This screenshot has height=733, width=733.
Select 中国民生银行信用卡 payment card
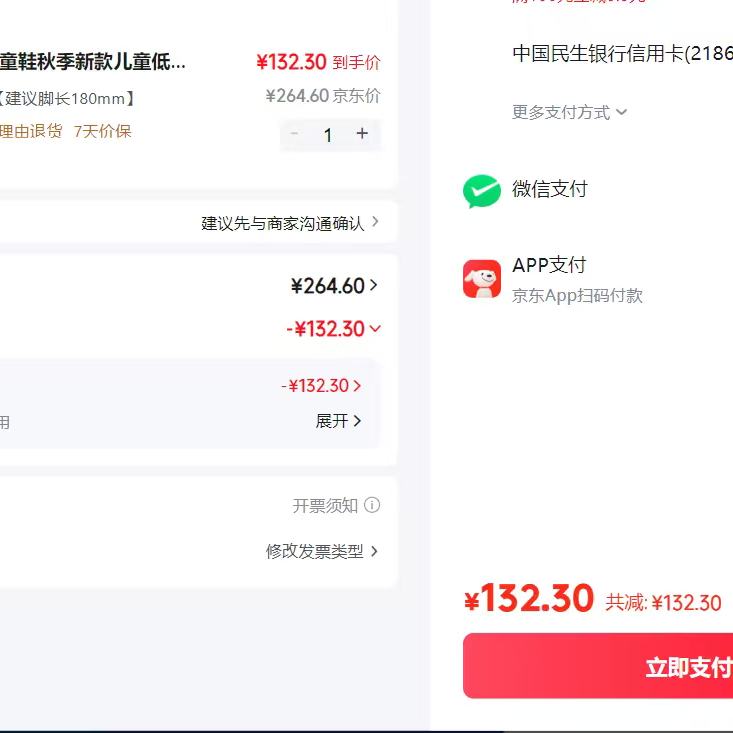620,54
